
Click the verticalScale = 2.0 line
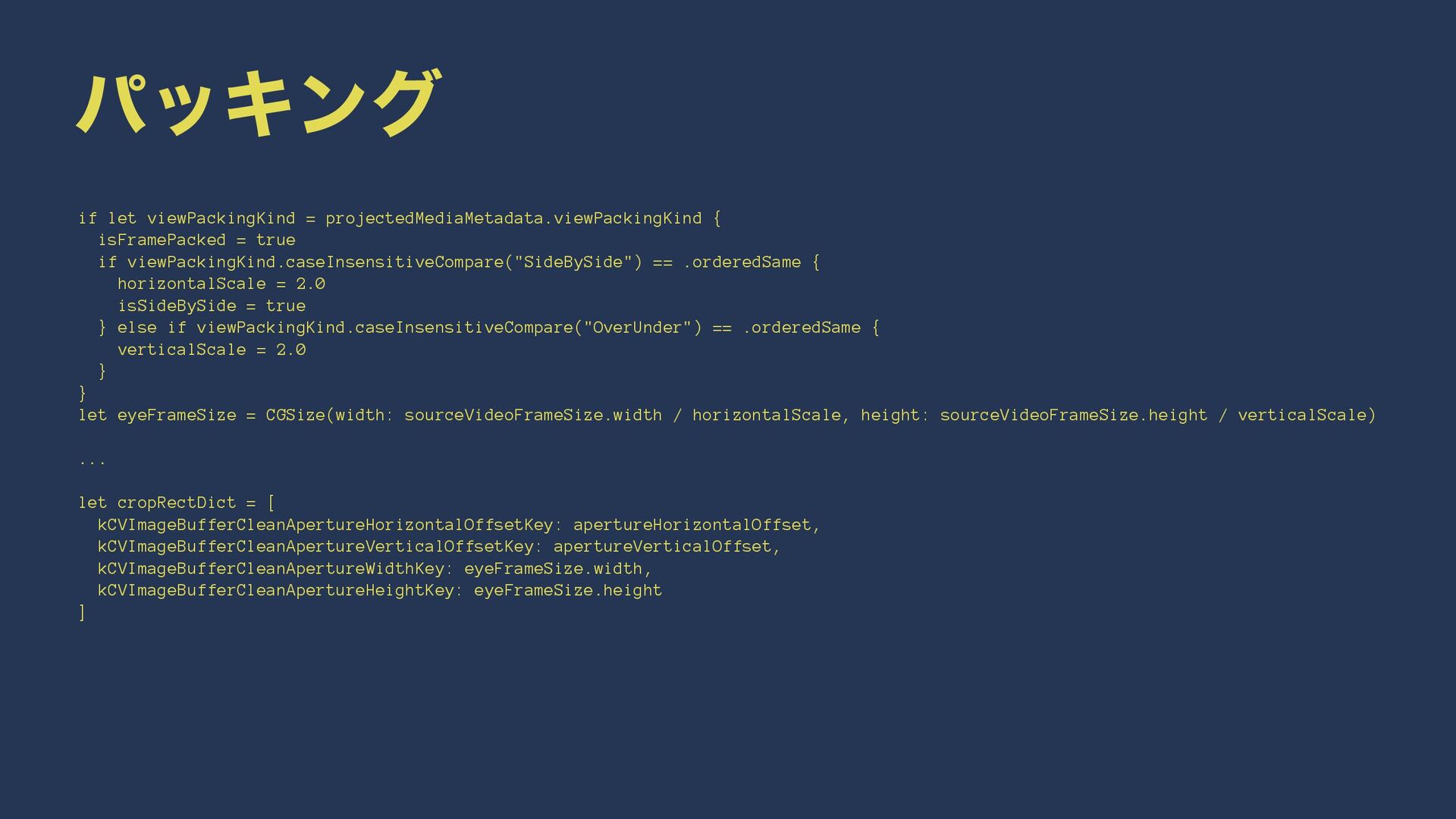coord(212,350)
